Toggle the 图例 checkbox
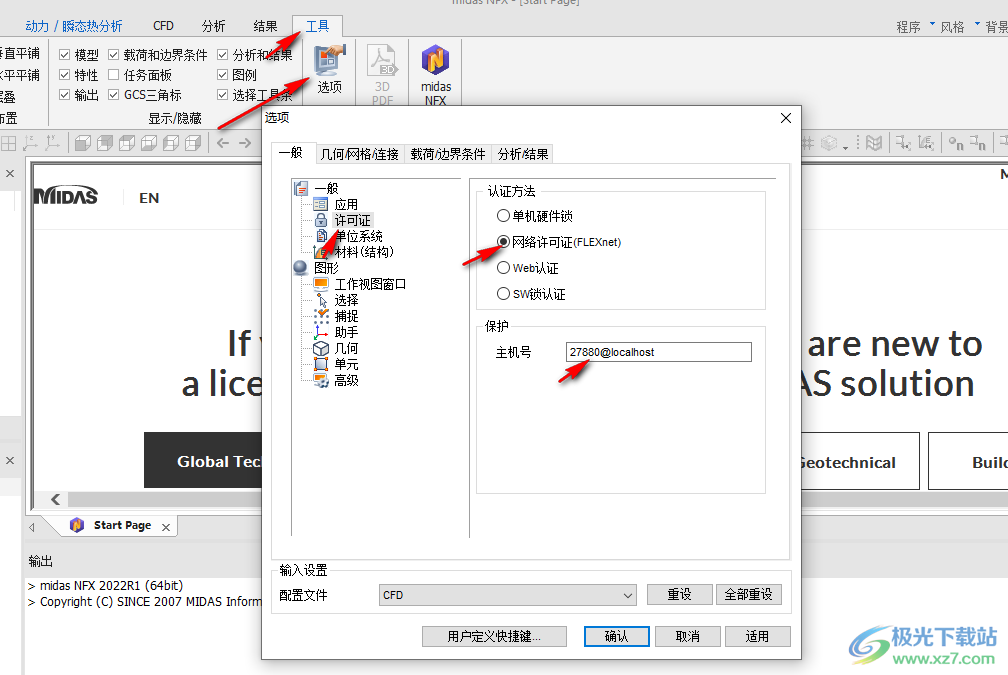The image size is (1008, 675). point(222,75)
